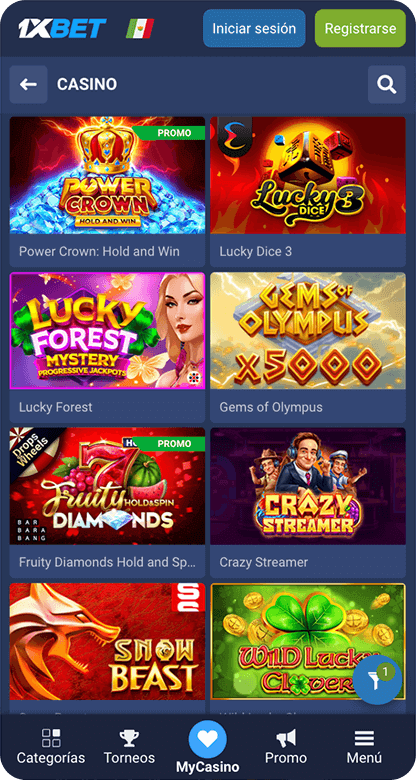Image resolution: width=416 pixels, height=780 pixels.
Task: Open the Menú hamburger icon
Action: [x=364, y=738]
